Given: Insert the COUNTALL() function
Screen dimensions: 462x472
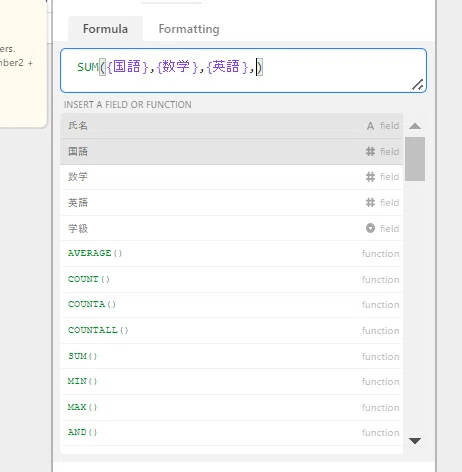Looking at the screenshot, I should pyautogui.click(x=231, y=330).
